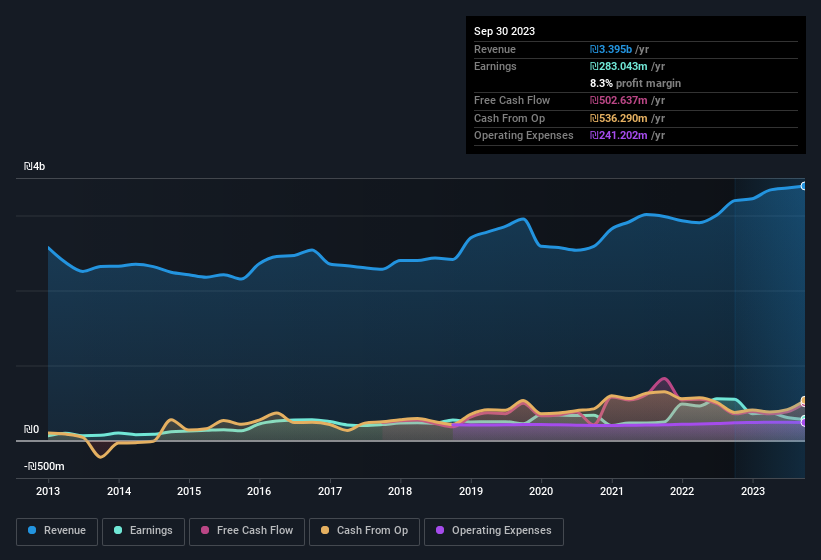
Task: Click the 2013 x-axis label
Action: [48, 491]
